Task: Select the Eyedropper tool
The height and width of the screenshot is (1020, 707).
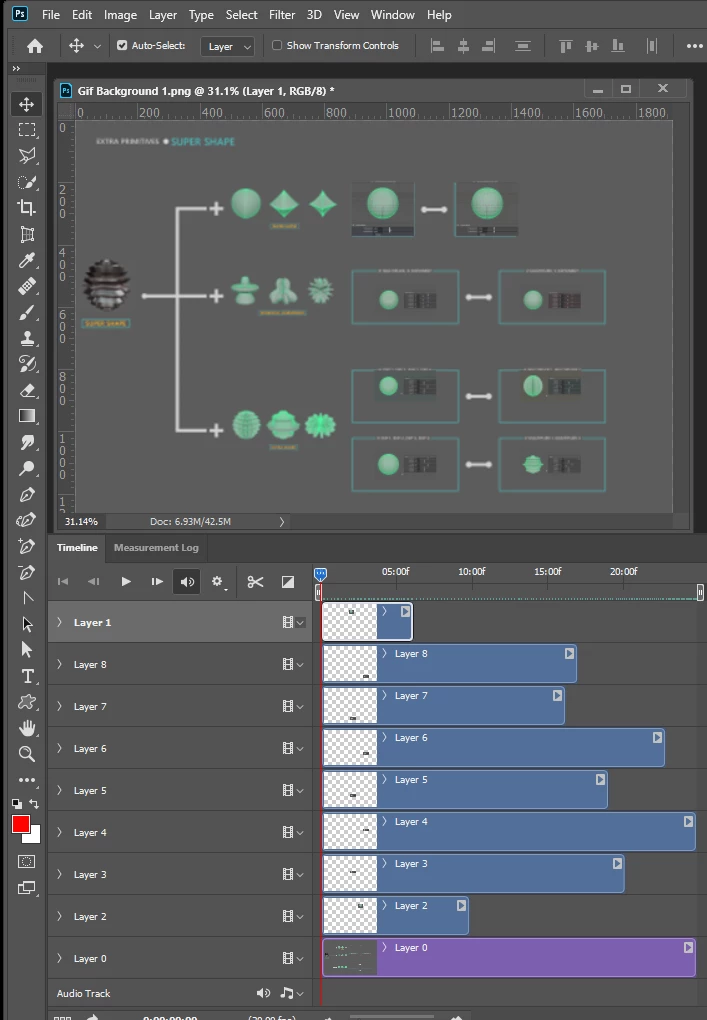Action: pos(27,260)
